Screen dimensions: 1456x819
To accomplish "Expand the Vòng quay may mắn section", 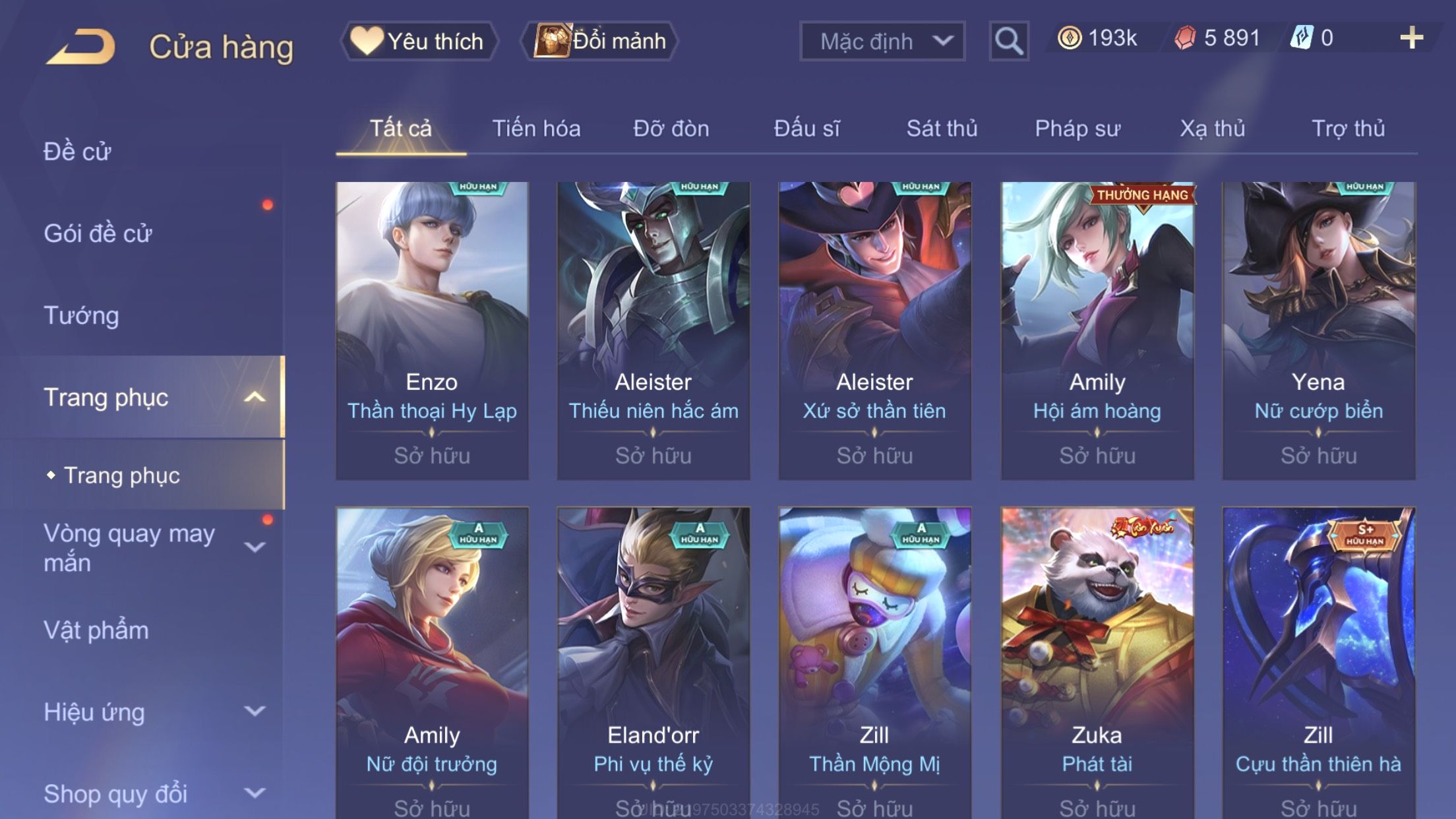I will pyautogui.click(x=255, y=547).
